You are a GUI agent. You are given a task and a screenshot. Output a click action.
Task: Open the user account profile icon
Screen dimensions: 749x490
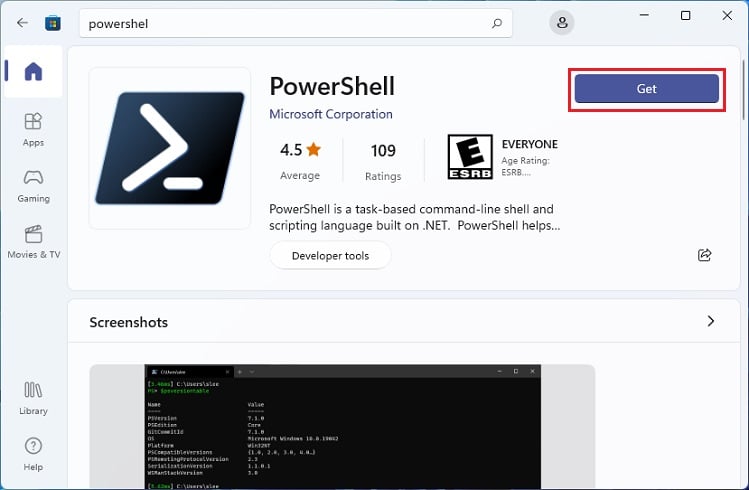(562, 22)
